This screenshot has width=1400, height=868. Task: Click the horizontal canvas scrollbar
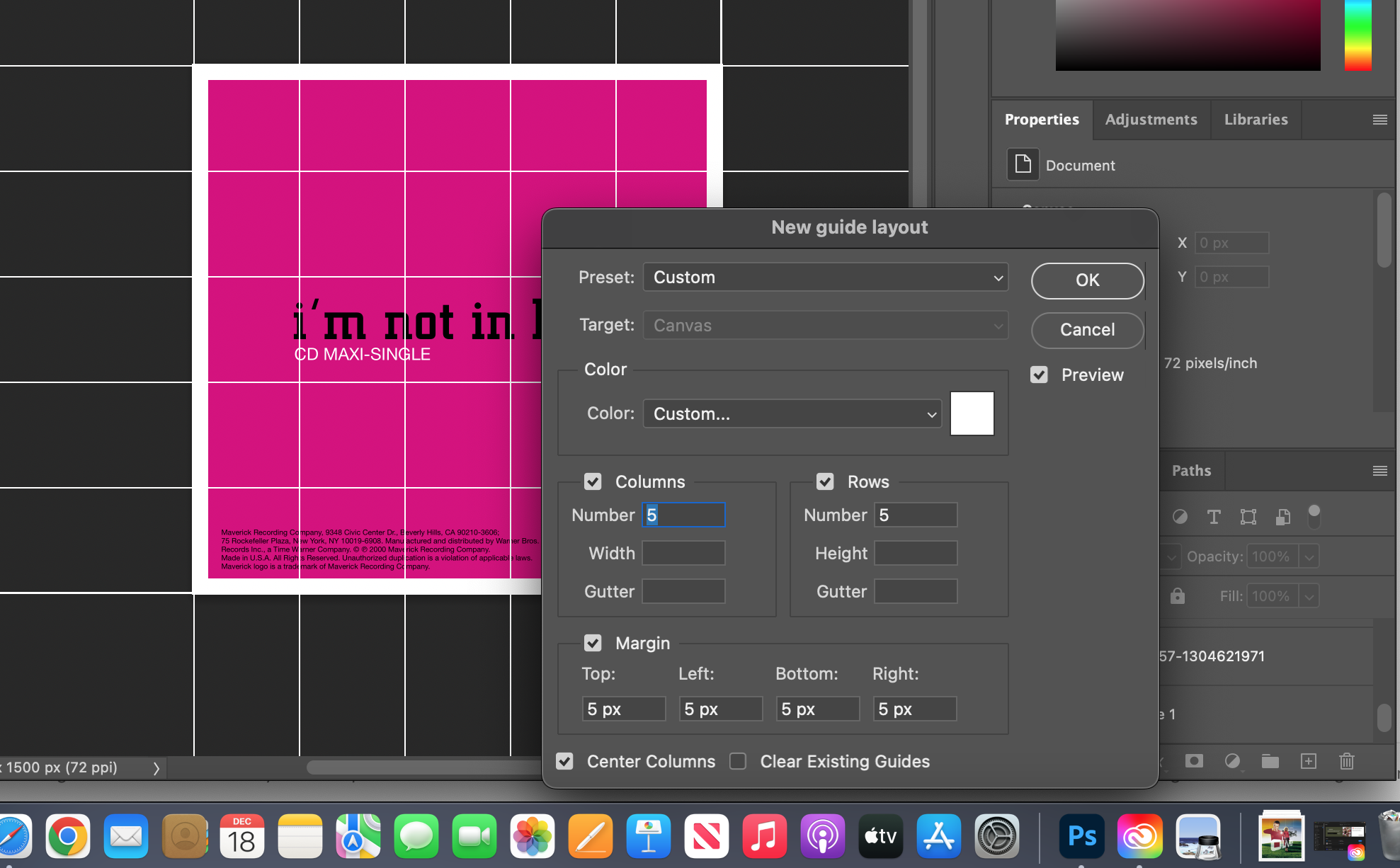point(425,767)
